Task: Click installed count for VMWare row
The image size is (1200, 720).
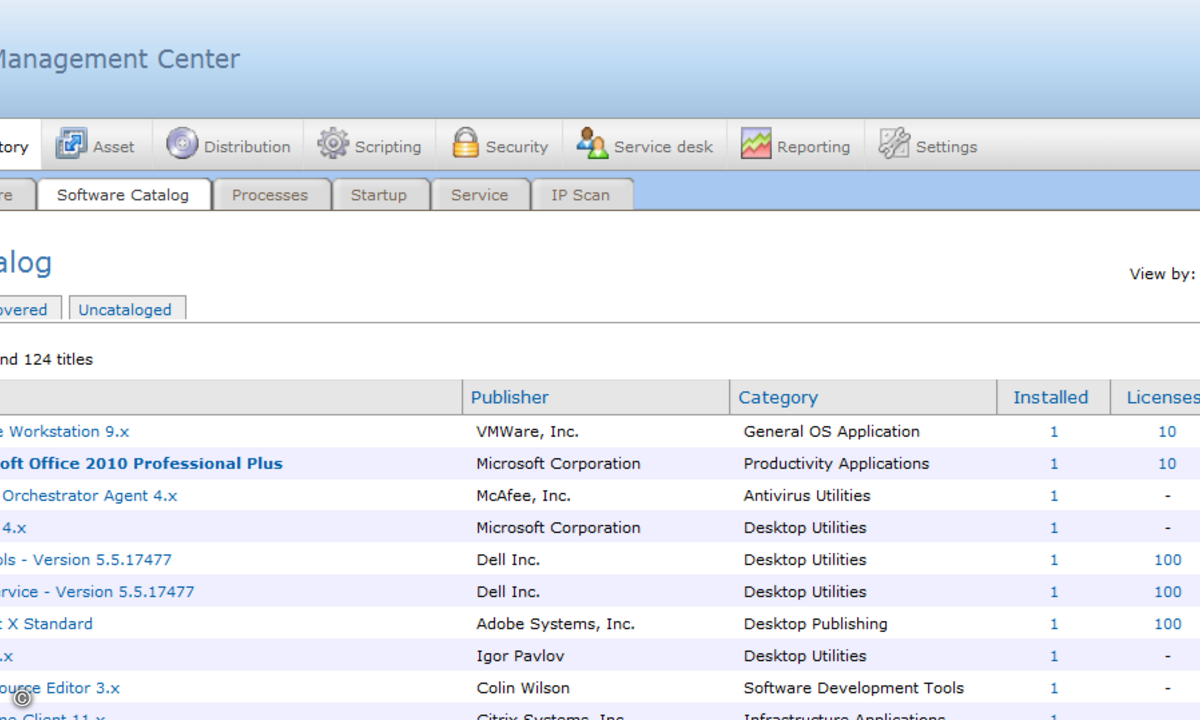Action: pos(1054,432)
